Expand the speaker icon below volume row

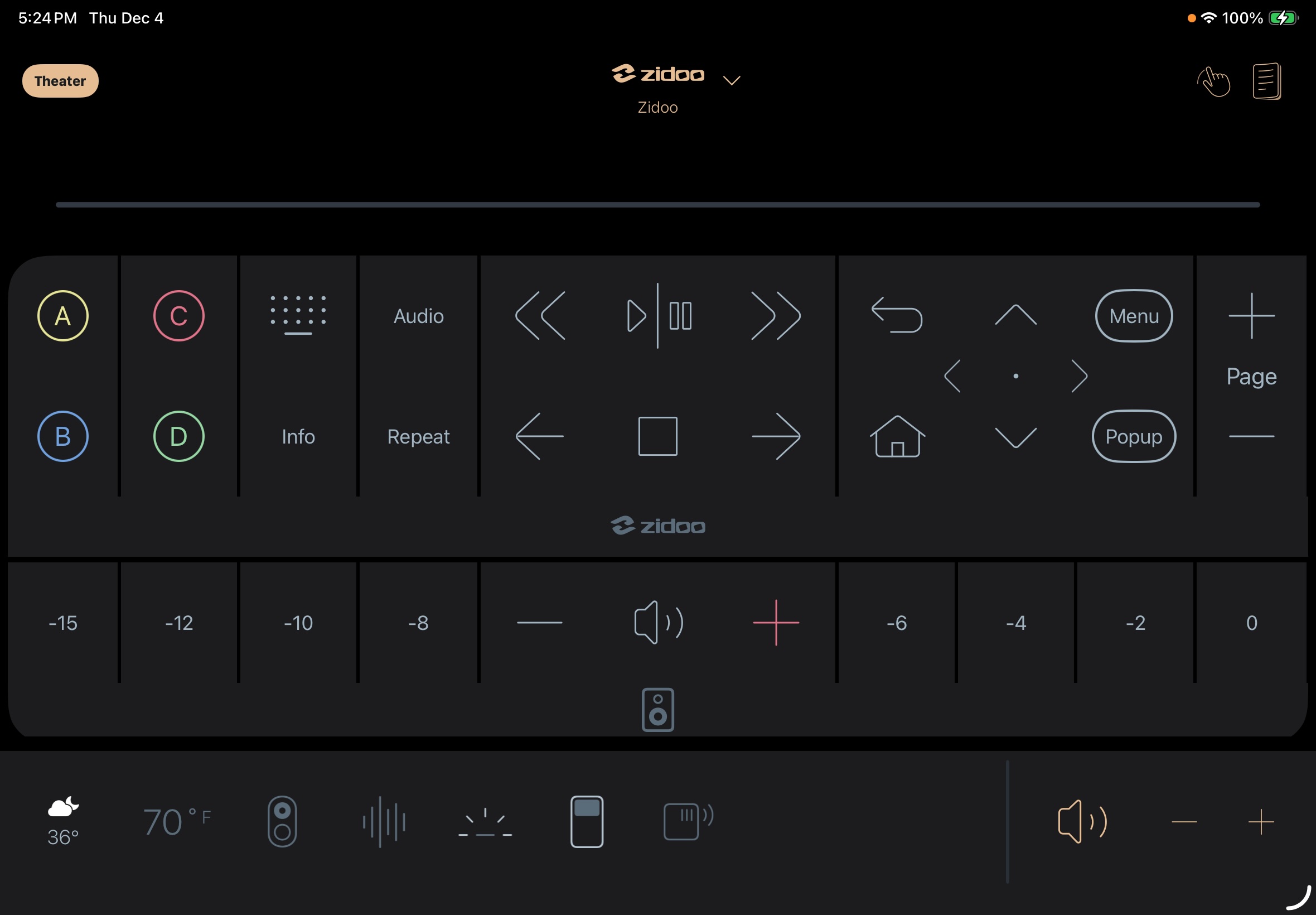point(657,710)
